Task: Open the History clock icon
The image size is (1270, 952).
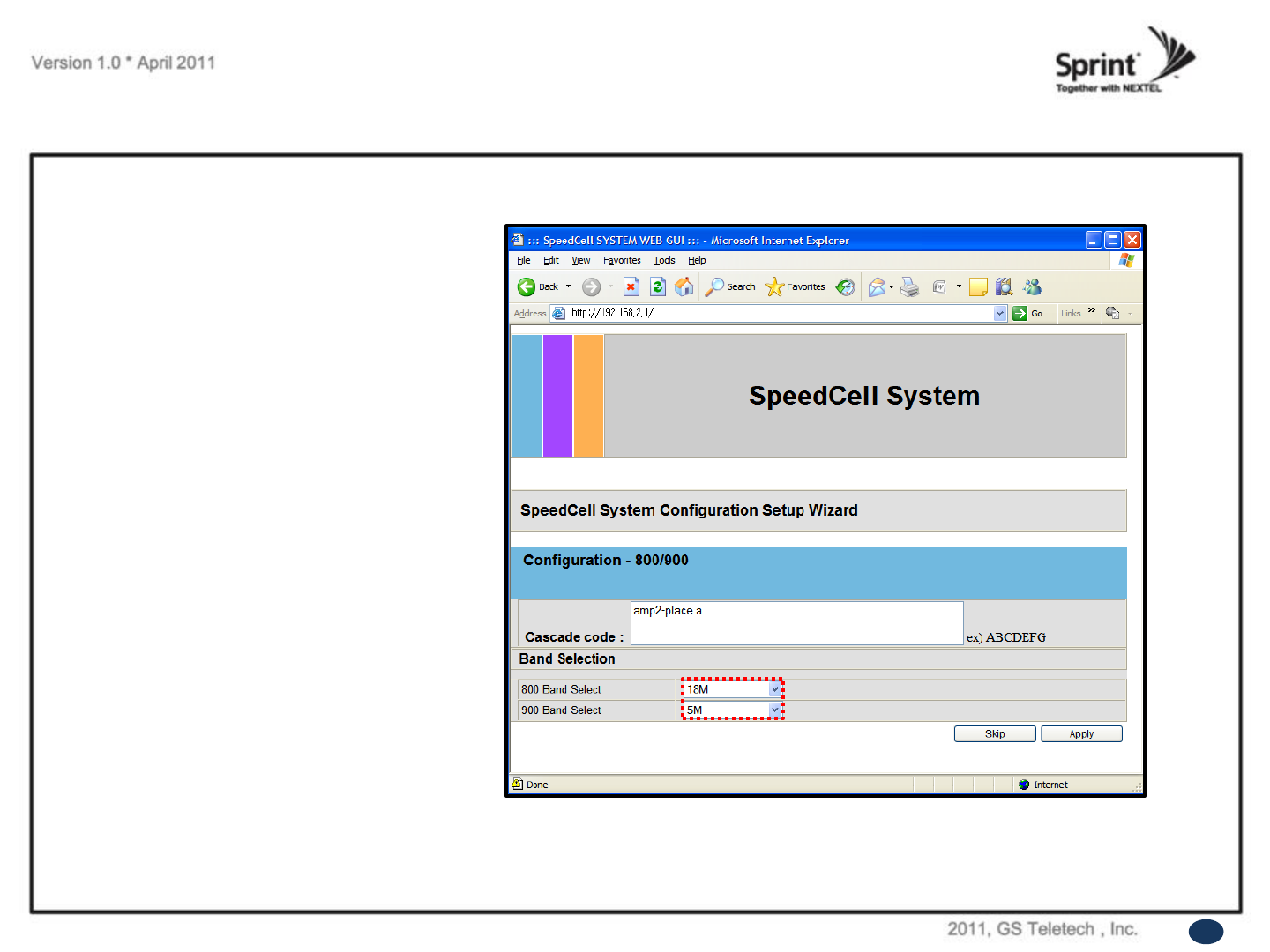Action: coord(845,286)
